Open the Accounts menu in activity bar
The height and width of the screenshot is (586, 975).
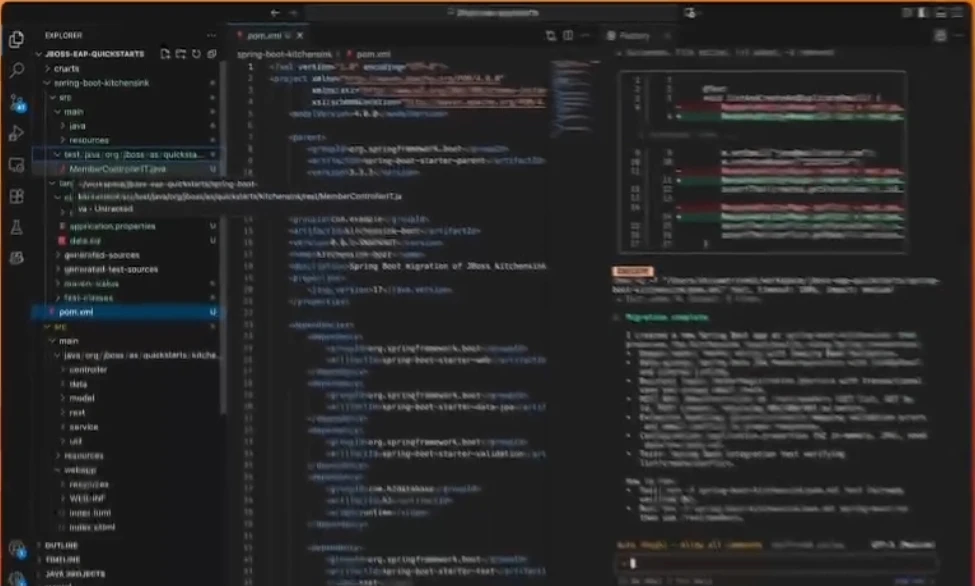coord(17,550)
